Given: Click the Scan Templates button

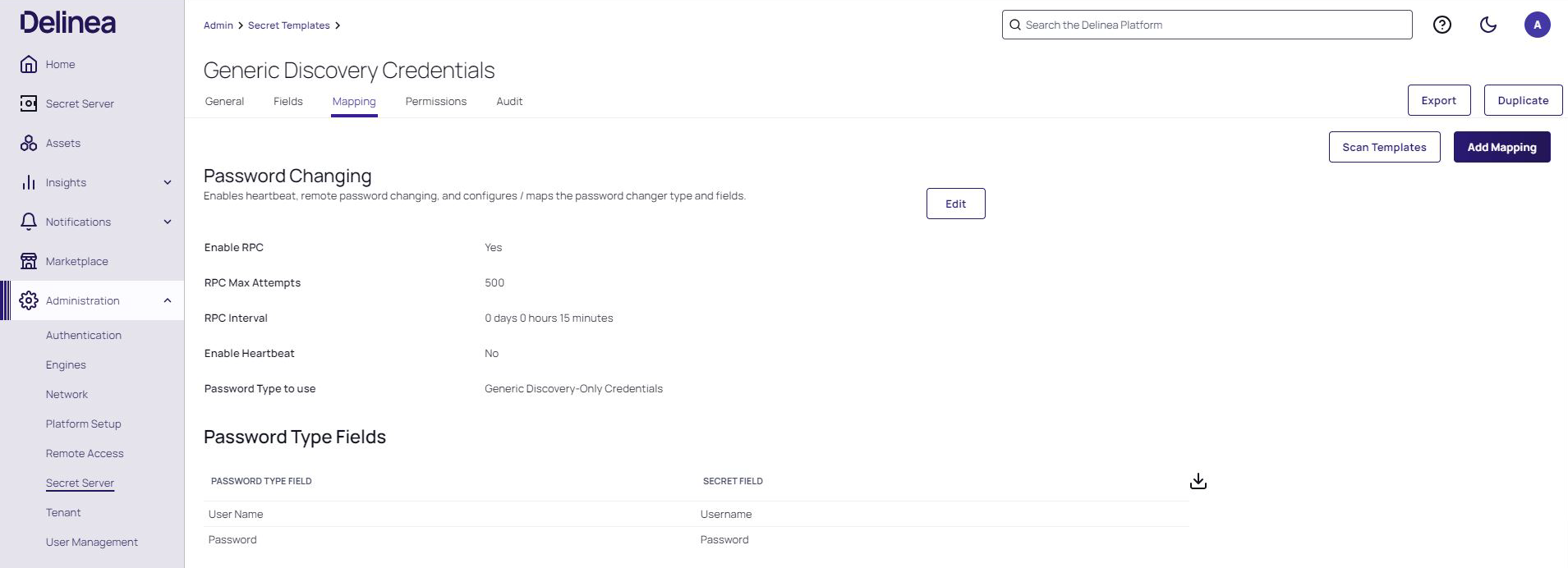Looking at the screenshot, I should [1384, 147].
